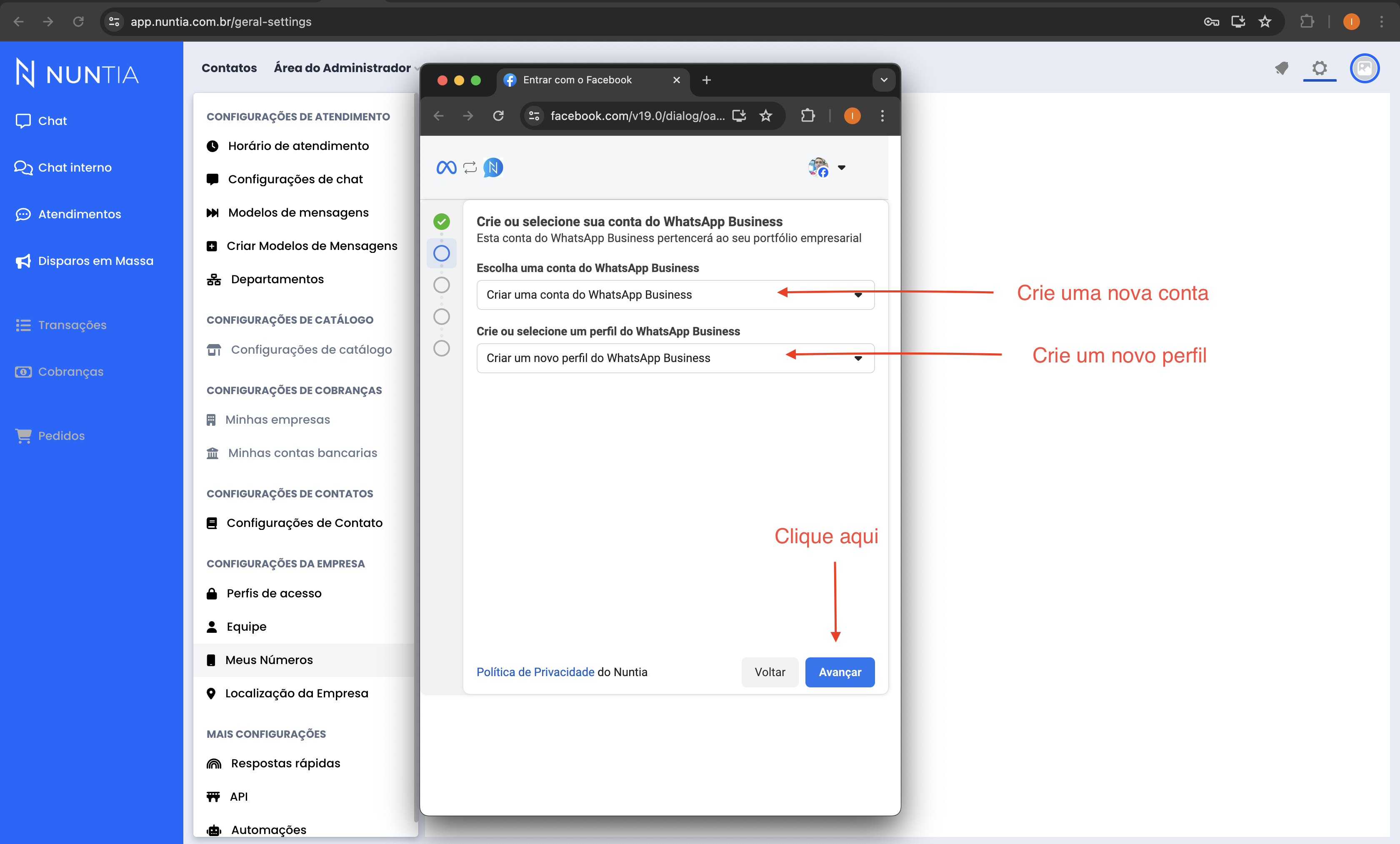This screenshot has width=1400, height=844.
Task: Open Configurações de Contato
Action: 294,522
